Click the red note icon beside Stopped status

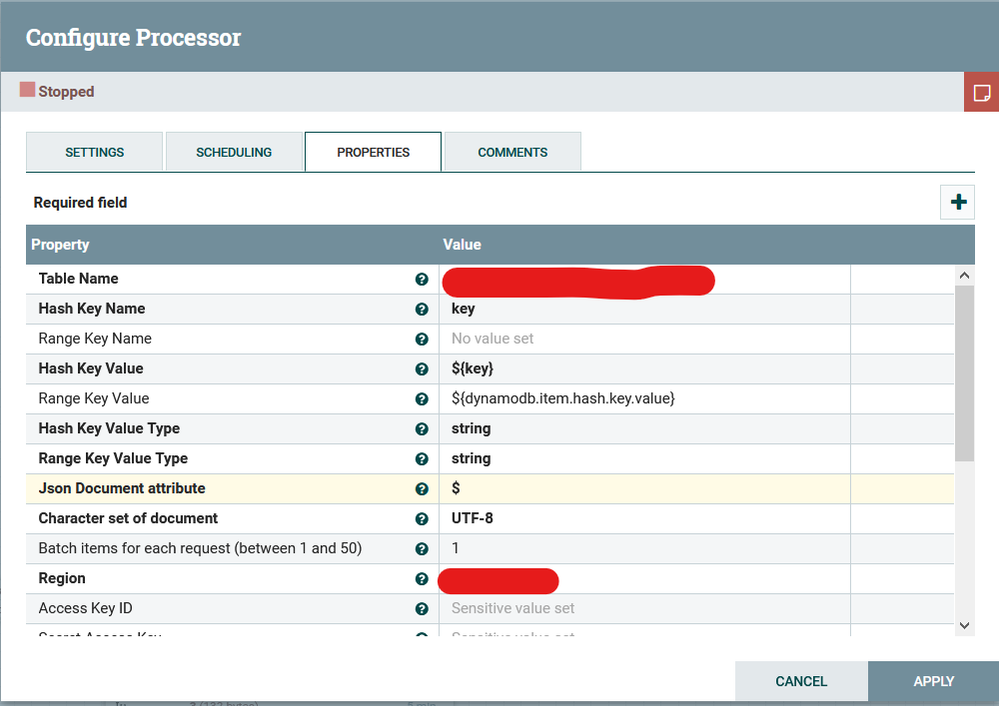[x=981, y=92]
